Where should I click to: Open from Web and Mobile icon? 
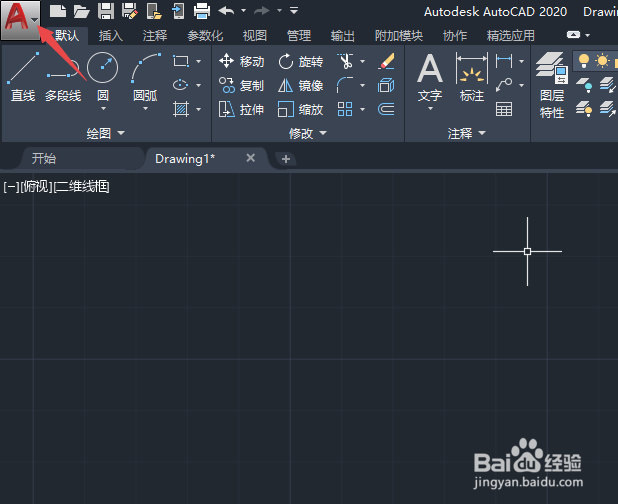(x=154, y=11)
